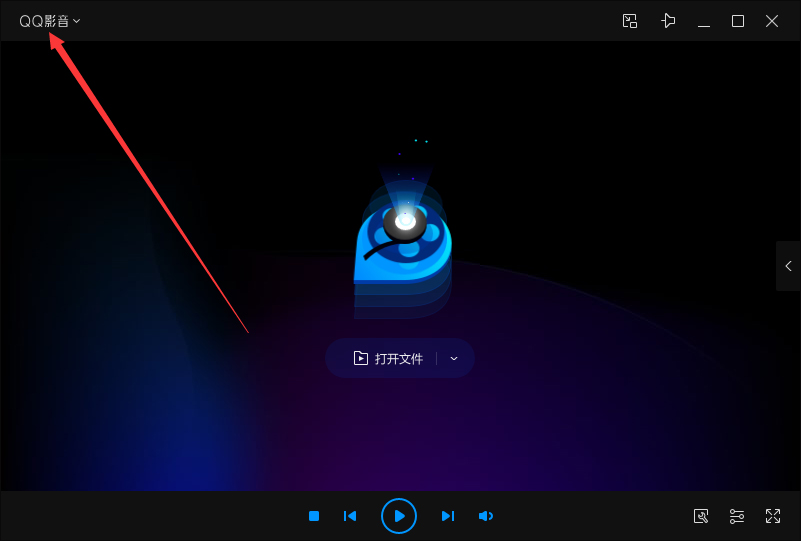Open playback adjustment sliders settings icon
The height and width of the screenshot is (541, 801).
[737, 516]
